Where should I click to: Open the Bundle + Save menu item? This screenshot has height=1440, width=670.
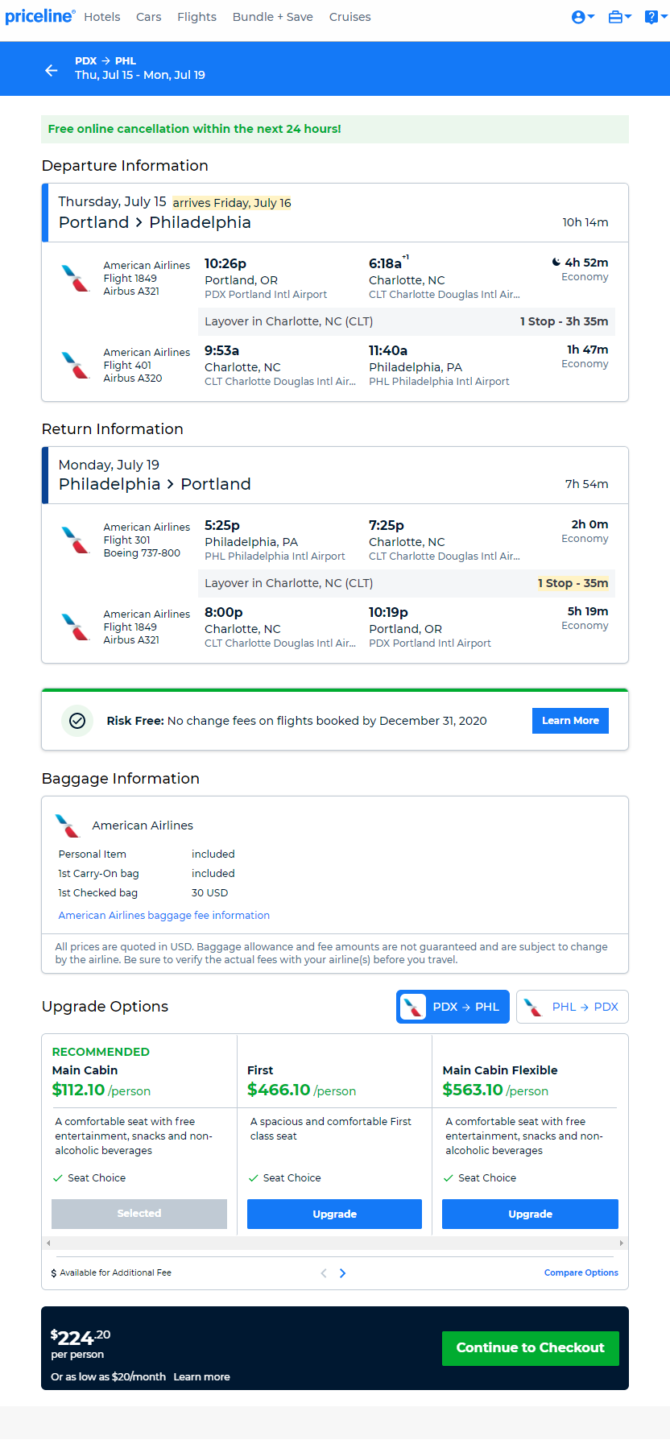click(x=272, y=17)
